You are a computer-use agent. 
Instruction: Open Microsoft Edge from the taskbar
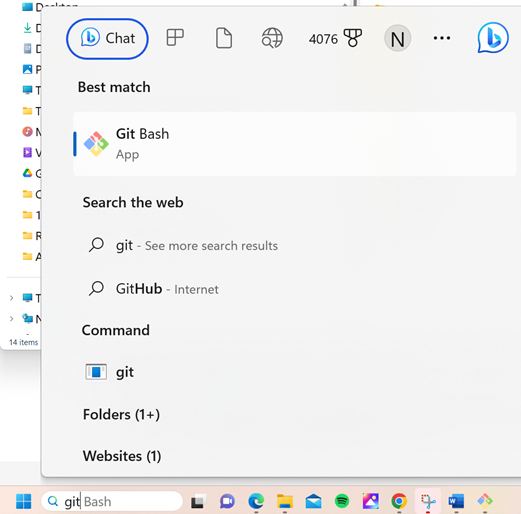tap(256, 501)
